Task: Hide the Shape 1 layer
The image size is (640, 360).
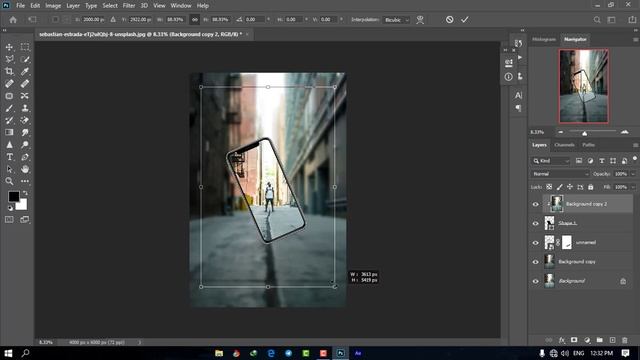Action: click(536, 223)
